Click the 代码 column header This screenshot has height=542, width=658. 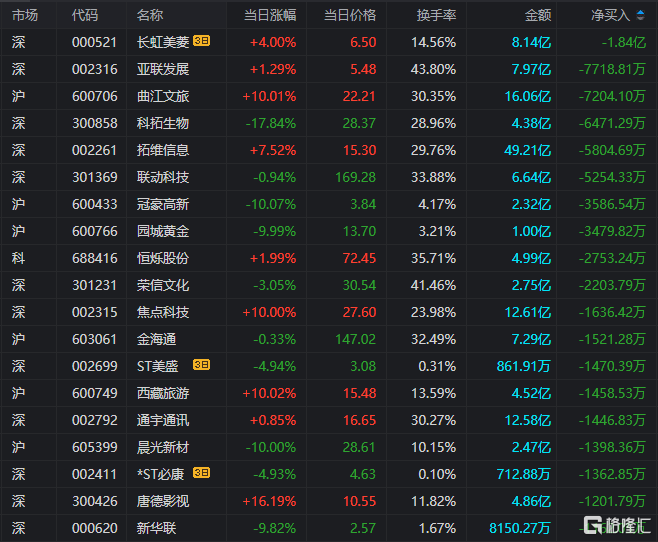(85, 16)
